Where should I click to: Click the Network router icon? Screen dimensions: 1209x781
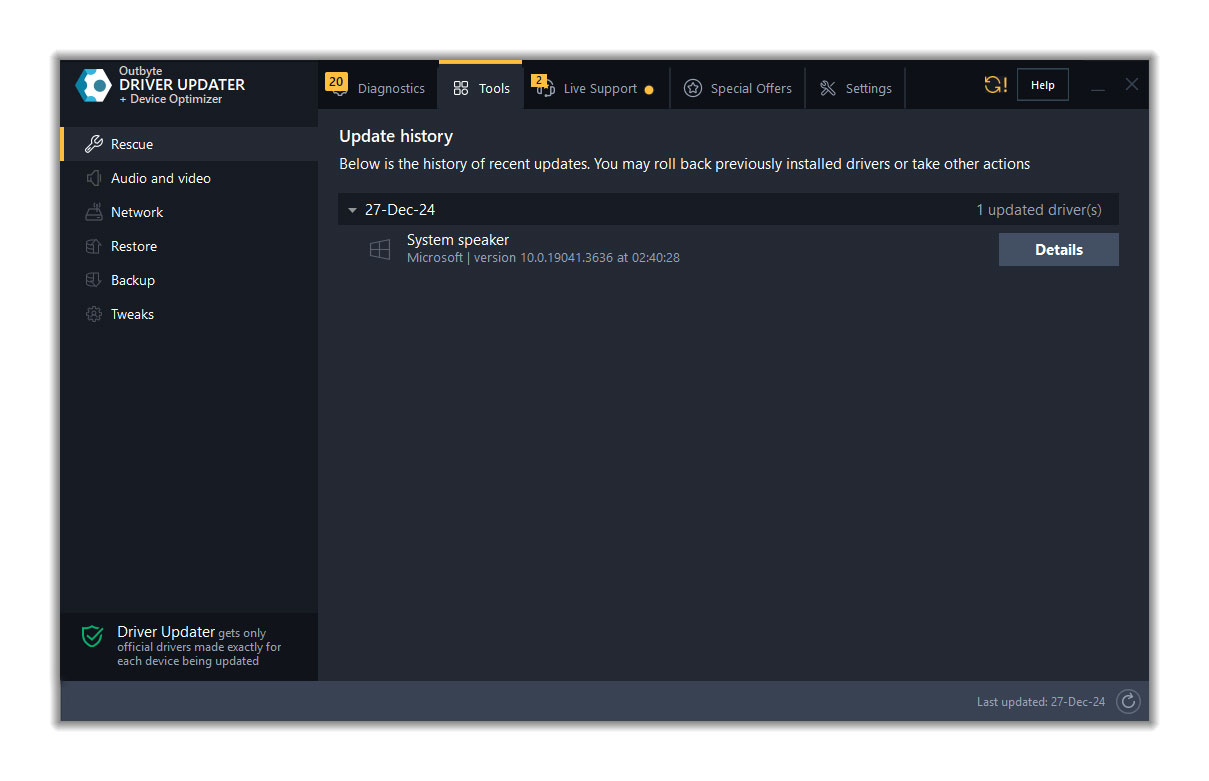coord(94,212)
